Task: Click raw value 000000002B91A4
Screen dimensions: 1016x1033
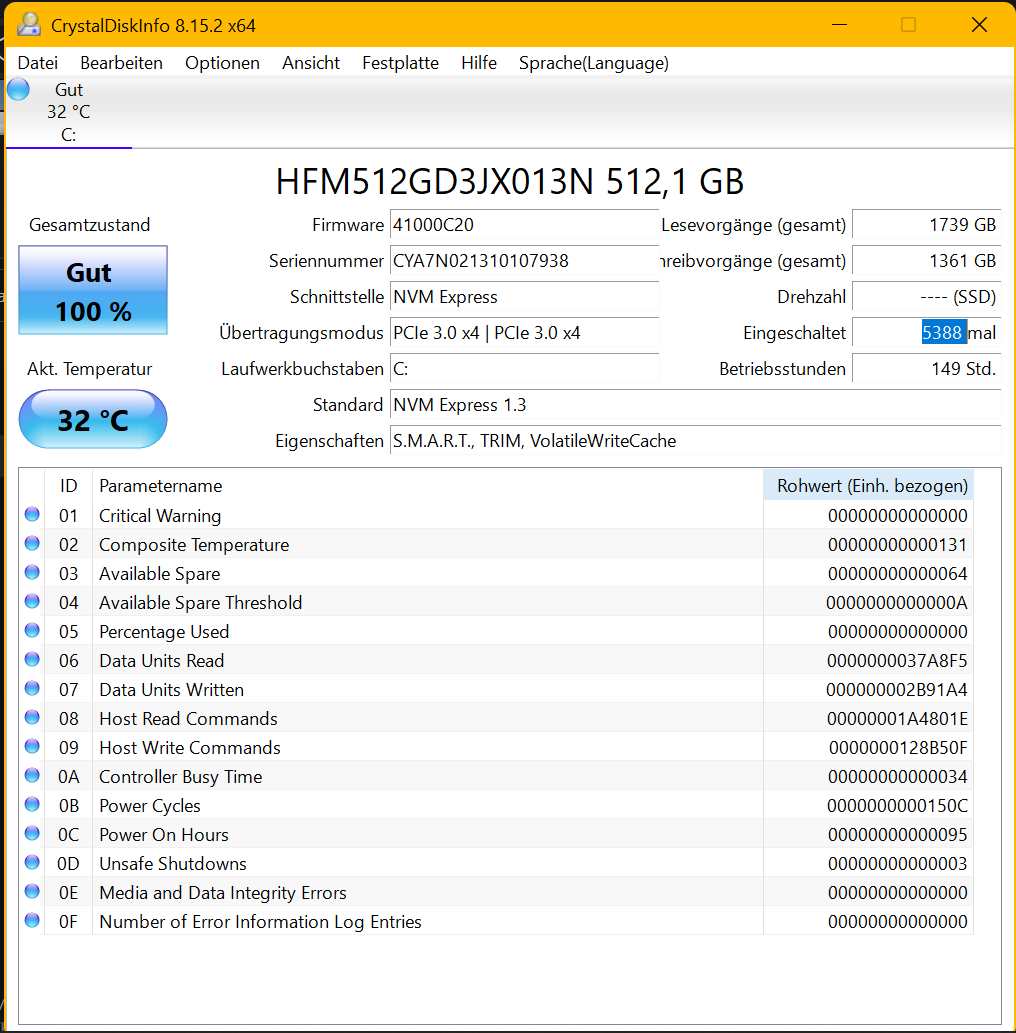Action: coord(897,690)
